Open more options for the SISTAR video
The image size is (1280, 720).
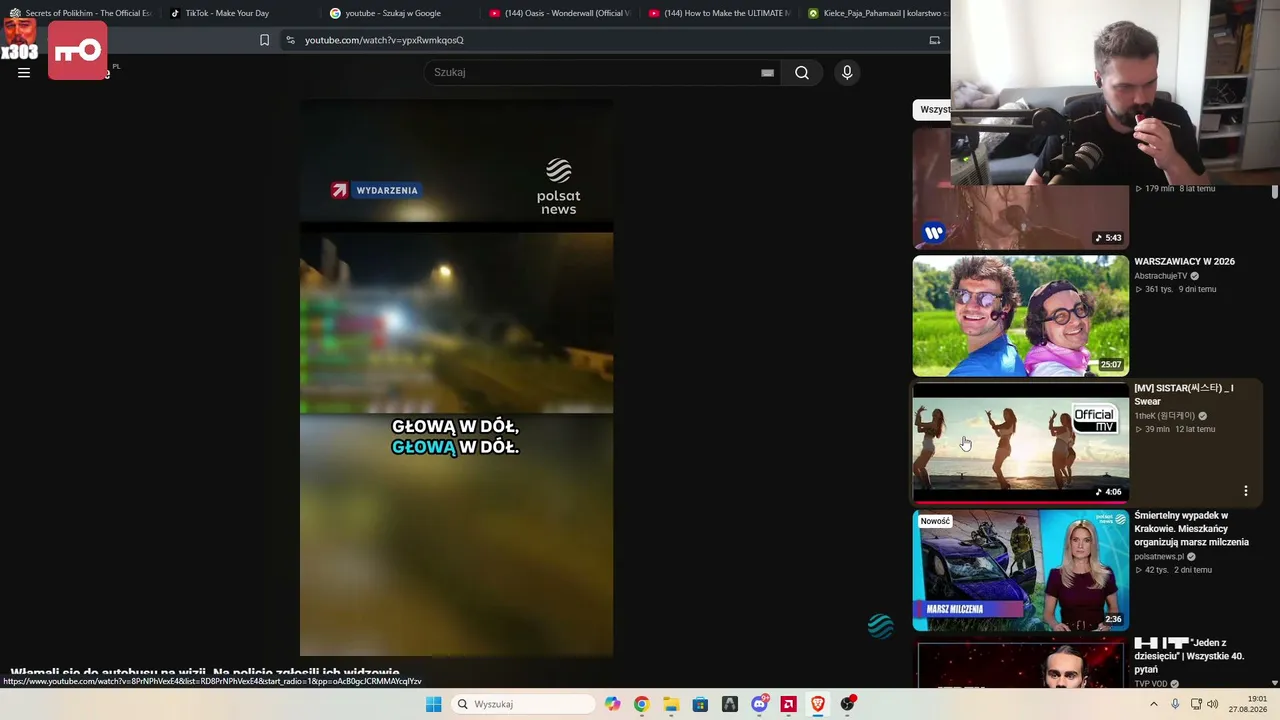pos(1246,491)
